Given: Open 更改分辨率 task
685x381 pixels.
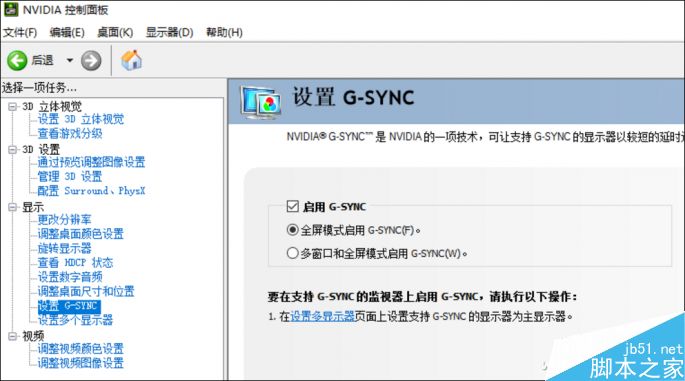Looking at the screenshot, I should tap(65, 219).
